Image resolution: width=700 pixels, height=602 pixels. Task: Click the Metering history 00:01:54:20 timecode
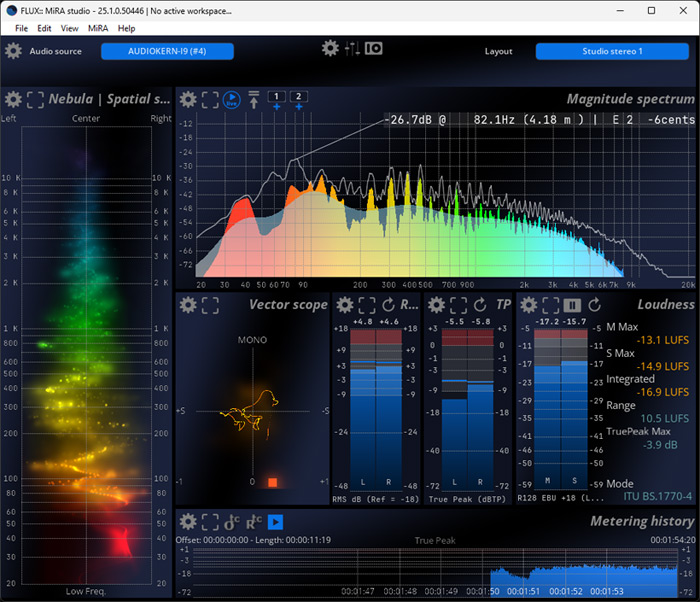tap(673, 540)
